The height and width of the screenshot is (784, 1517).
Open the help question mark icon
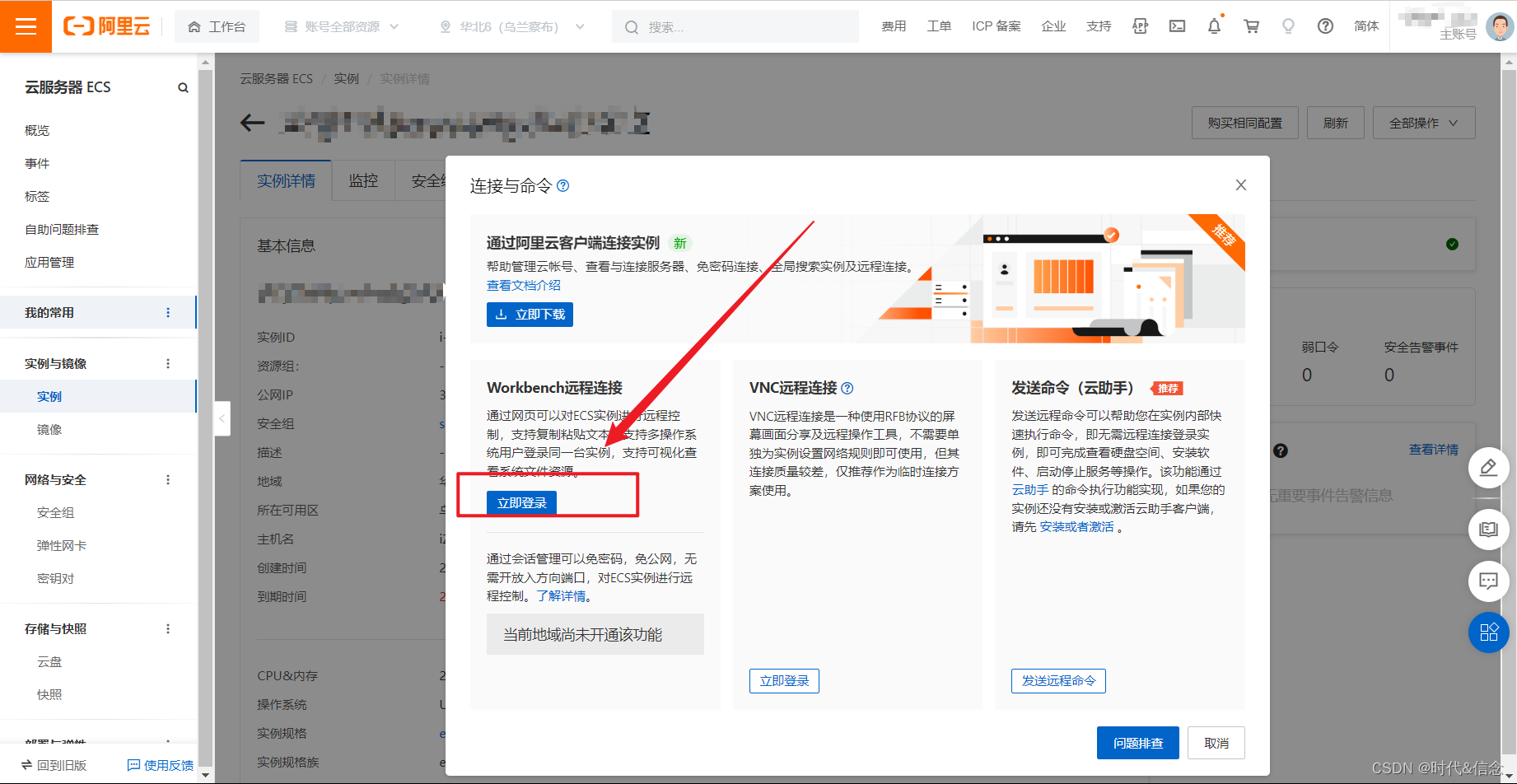click(x=1325, y=26)
